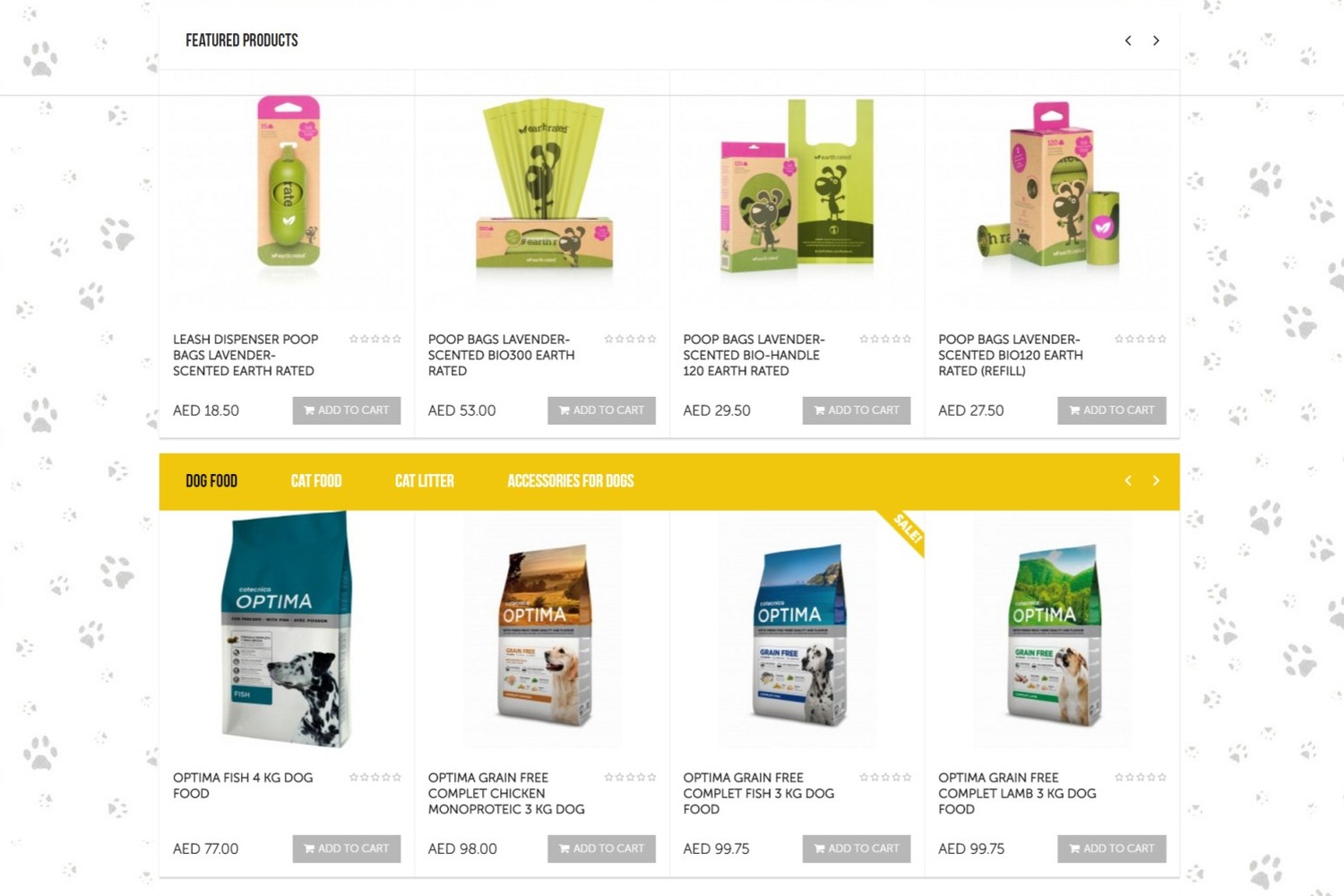Add Leash Dispenser Poop Bags to cart
The height and width of the screenshot is (896, 1344).
[347, 410]
